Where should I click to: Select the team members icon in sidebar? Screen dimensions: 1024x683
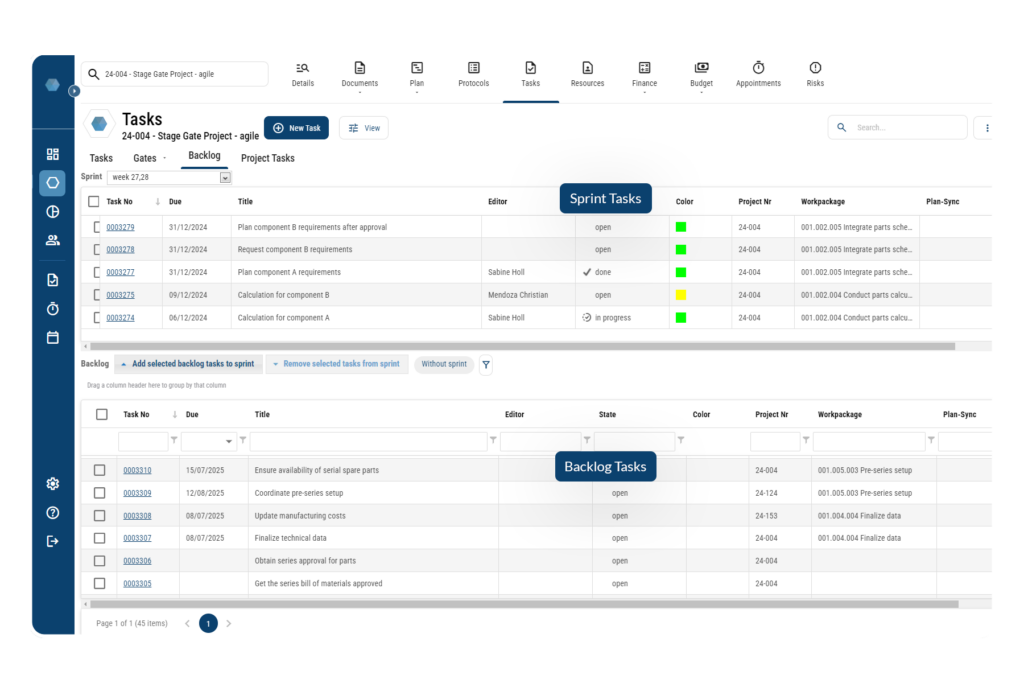[52, 240]
